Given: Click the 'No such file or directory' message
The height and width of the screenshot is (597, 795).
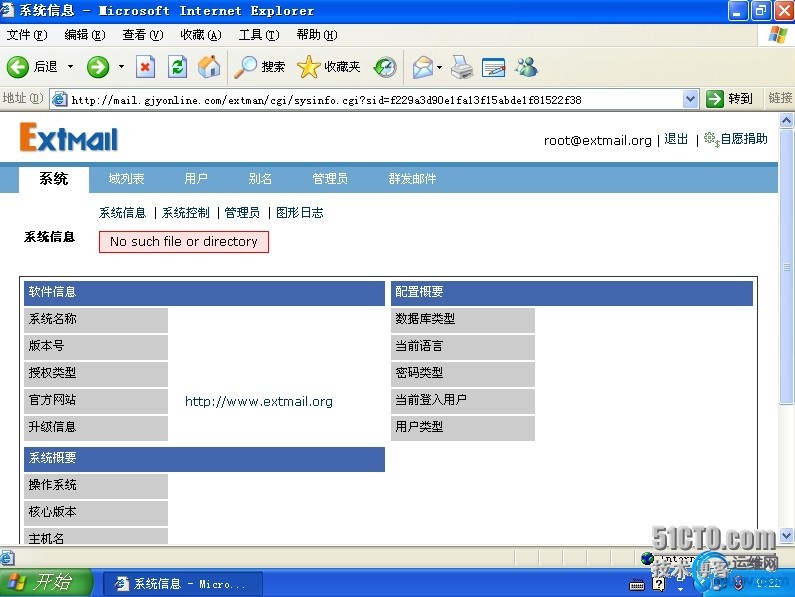Looking at the screenshot, I should click(x=184, y=241).
